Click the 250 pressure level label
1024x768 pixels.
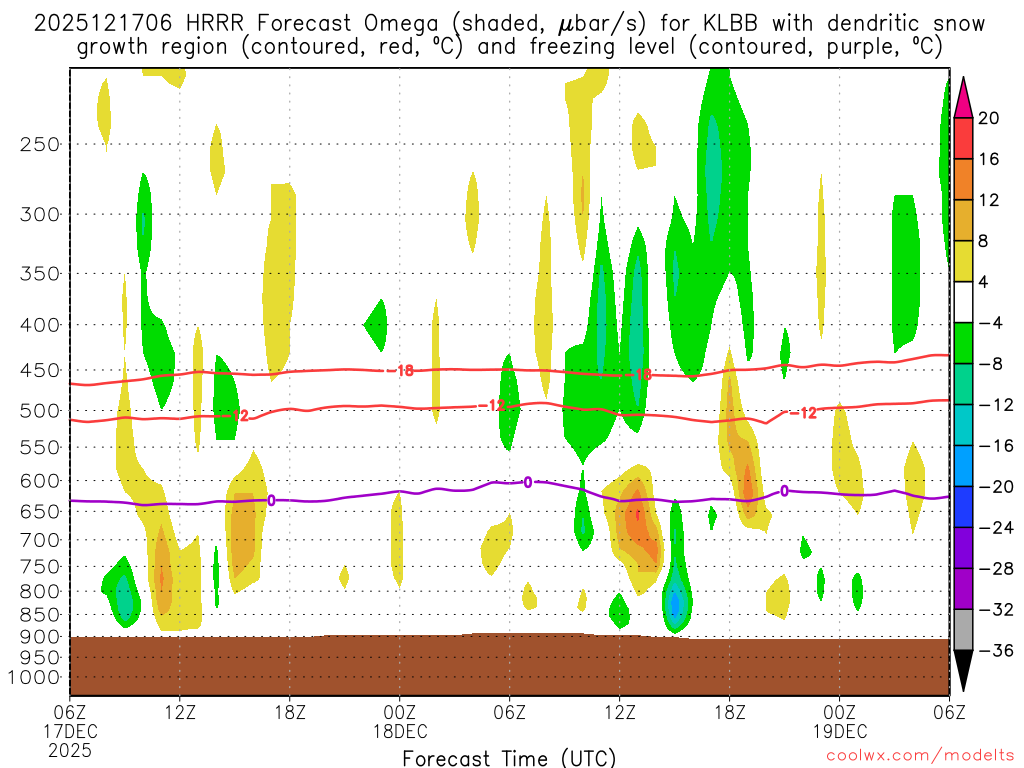point(40,144)
